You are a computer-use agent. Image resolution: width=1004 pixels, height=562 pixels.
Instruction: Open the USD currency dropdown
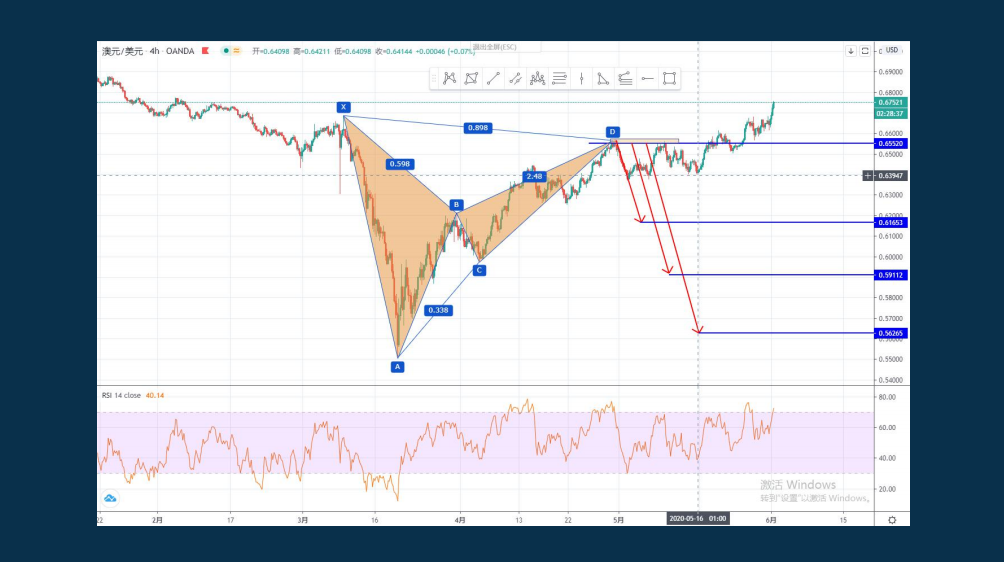click(x=891, y=50)
